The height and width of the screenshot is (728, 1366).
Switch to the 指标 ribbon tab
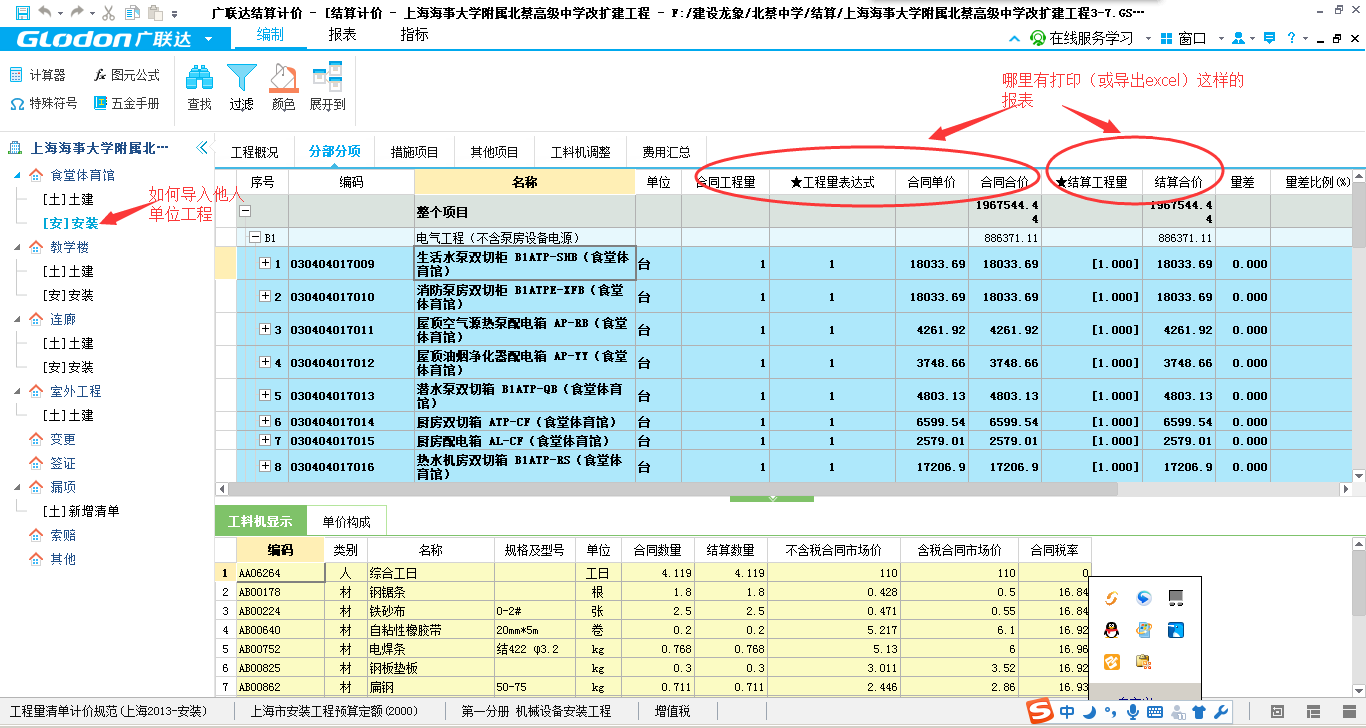coord(414,35)
